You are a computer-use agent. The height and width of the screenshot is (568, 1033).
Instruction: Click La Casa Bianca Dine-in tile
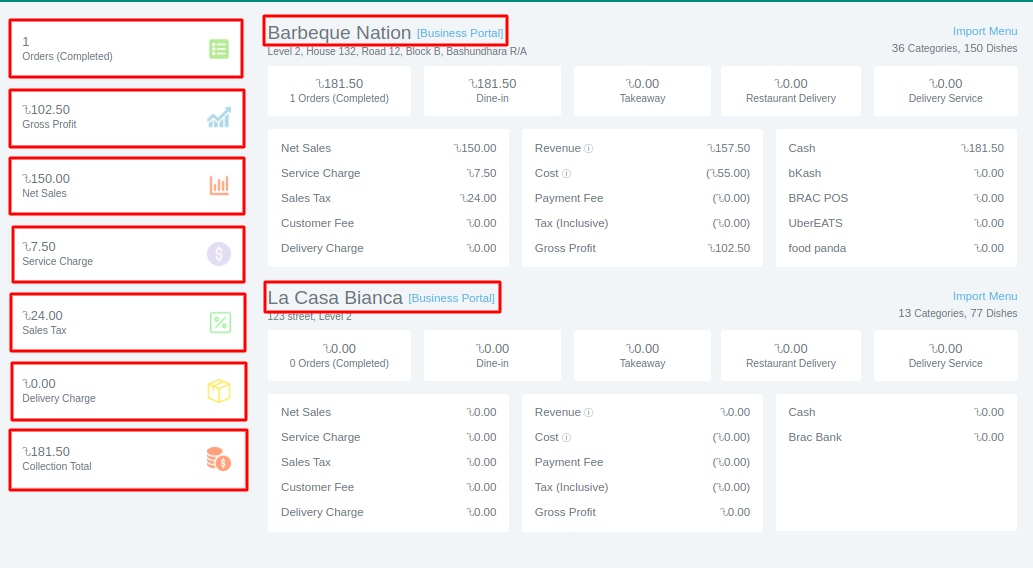(492, 356)
